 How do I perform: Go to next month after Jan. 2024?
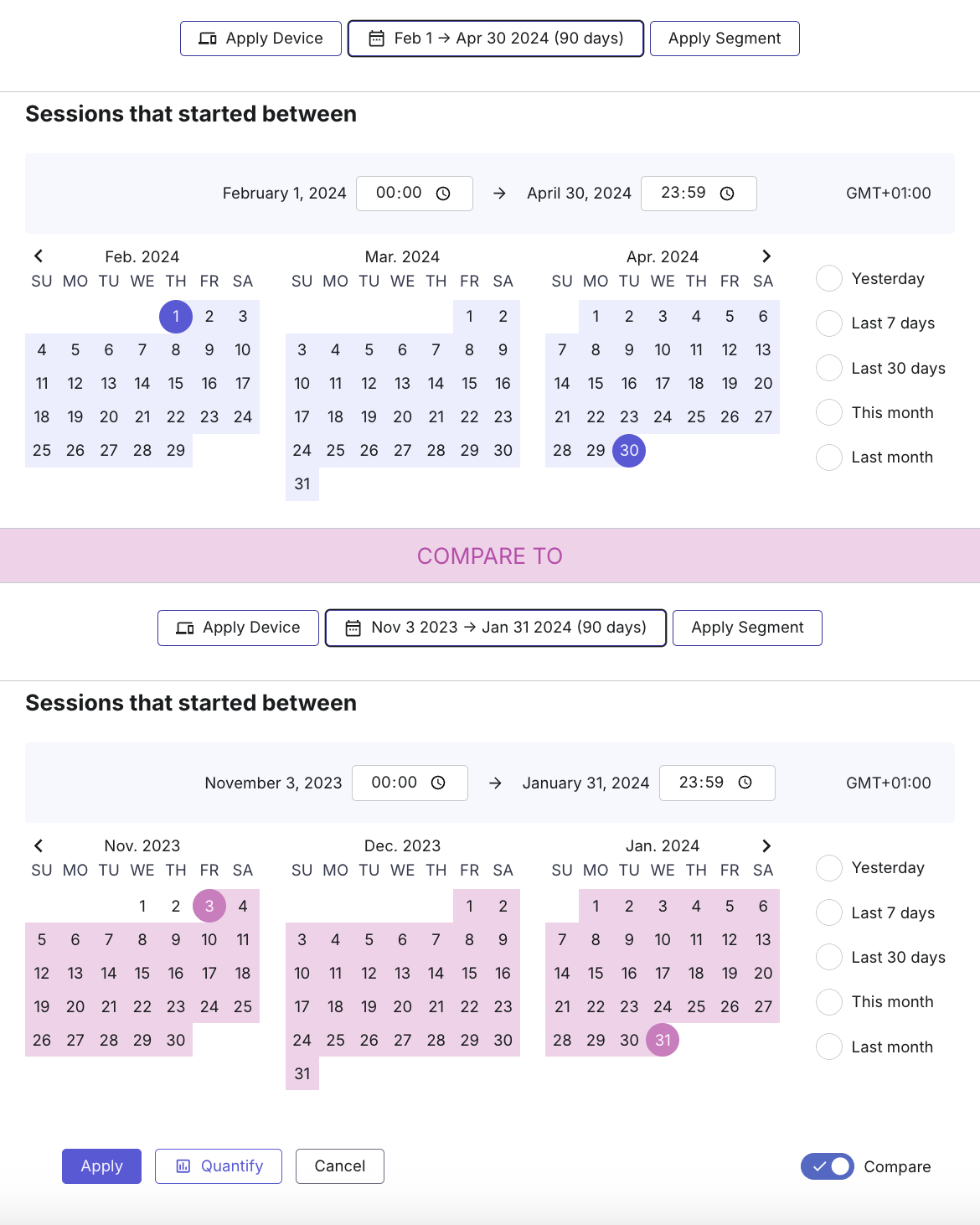coord(766,845)
